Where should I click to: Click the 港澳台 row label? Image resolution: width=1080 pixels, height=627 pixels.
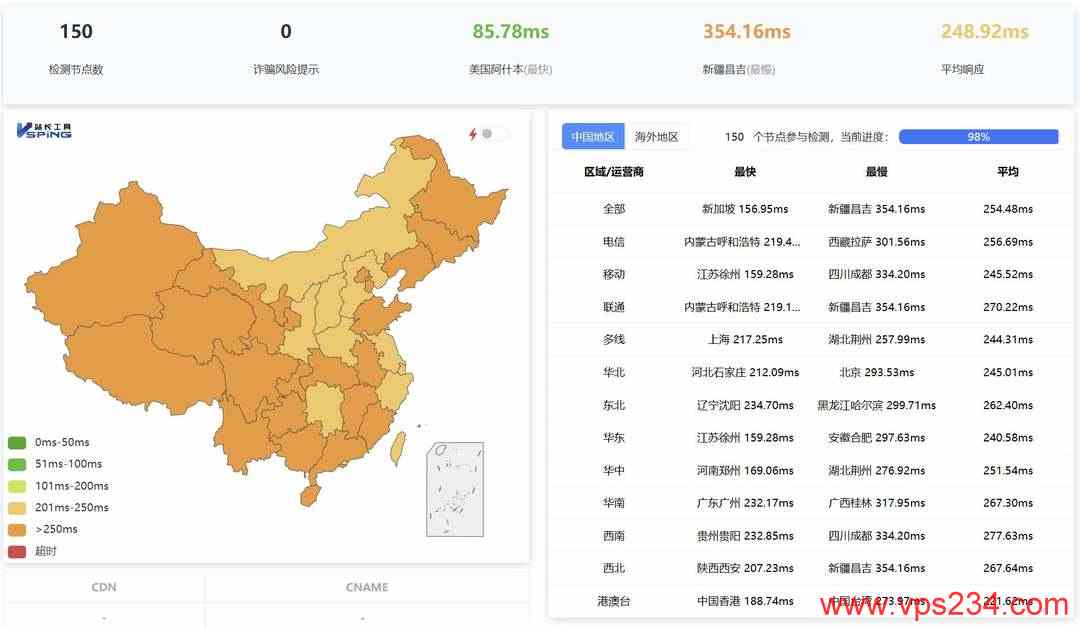[614, 601]
